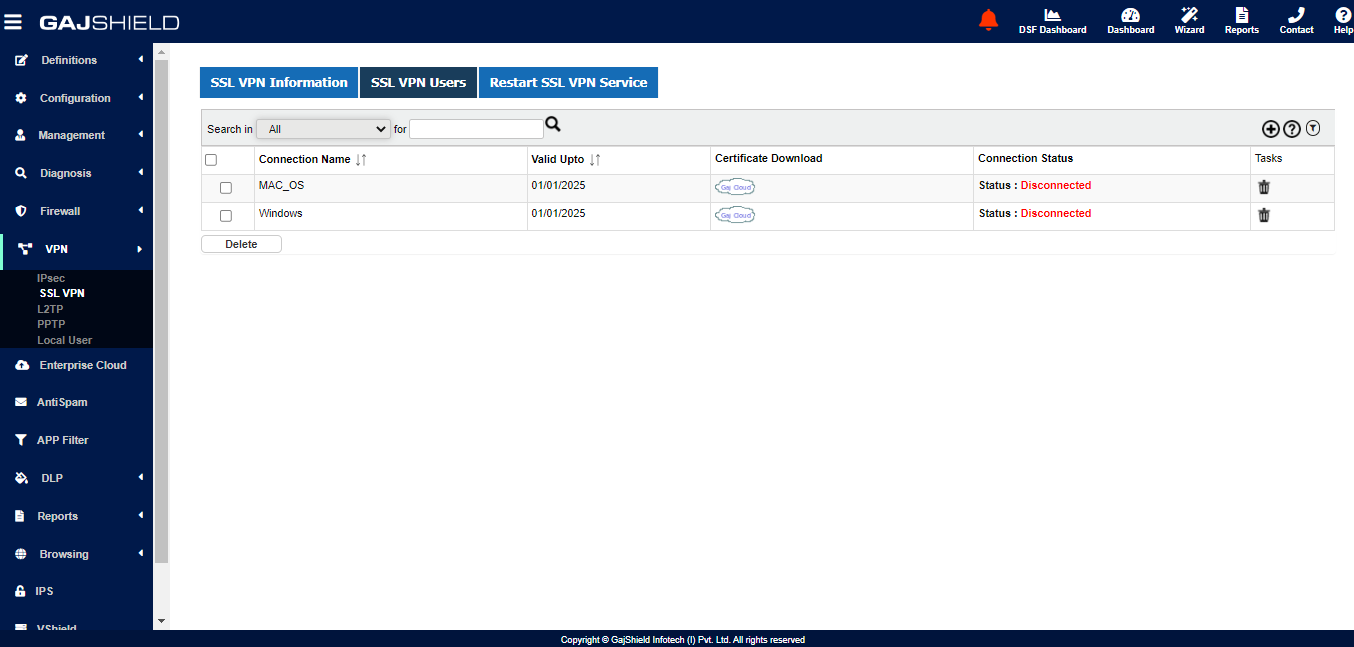Click the Delete button below the table
Screen dimensions: 1354x647
tap(241, 244)
